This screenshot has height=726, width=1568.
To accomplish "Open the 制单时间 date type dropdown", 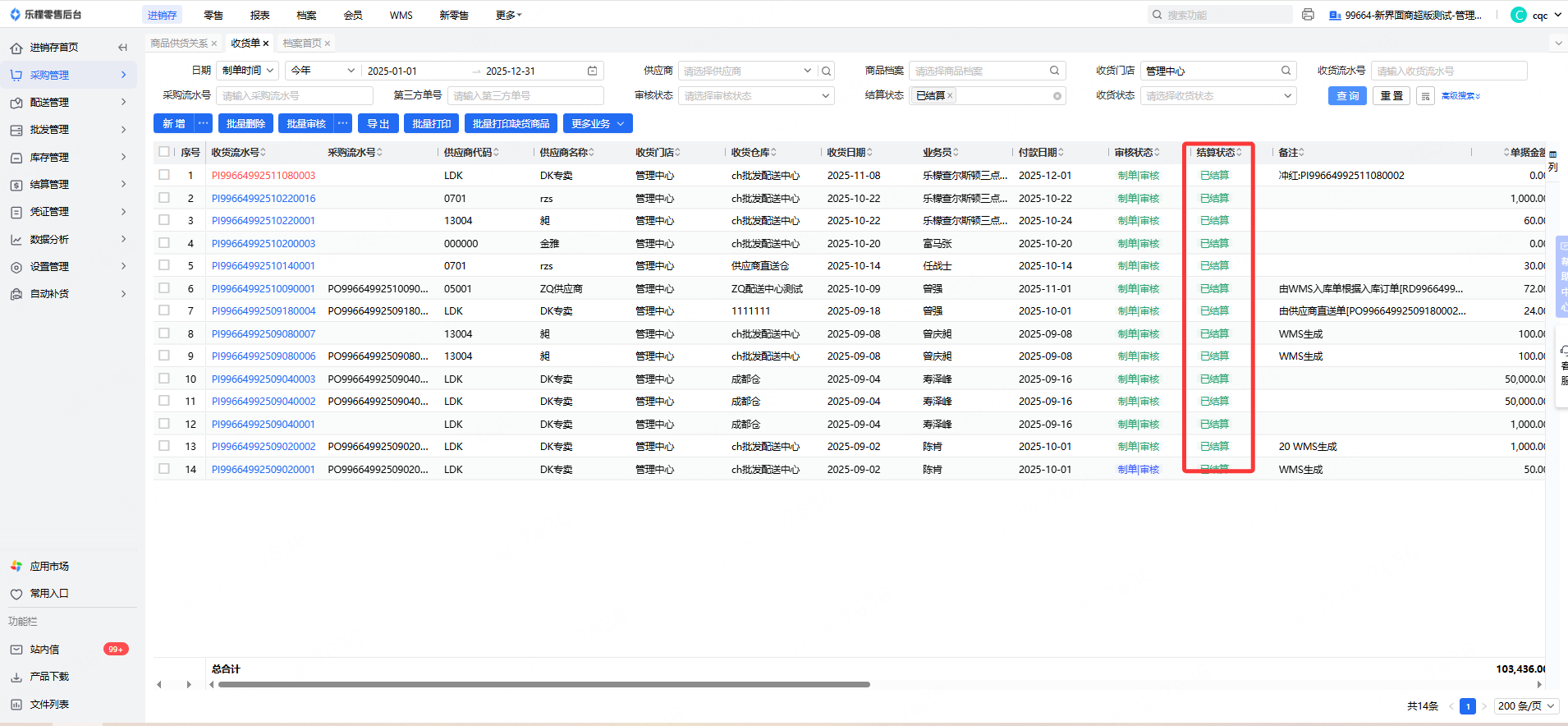I will pos(248,71).
